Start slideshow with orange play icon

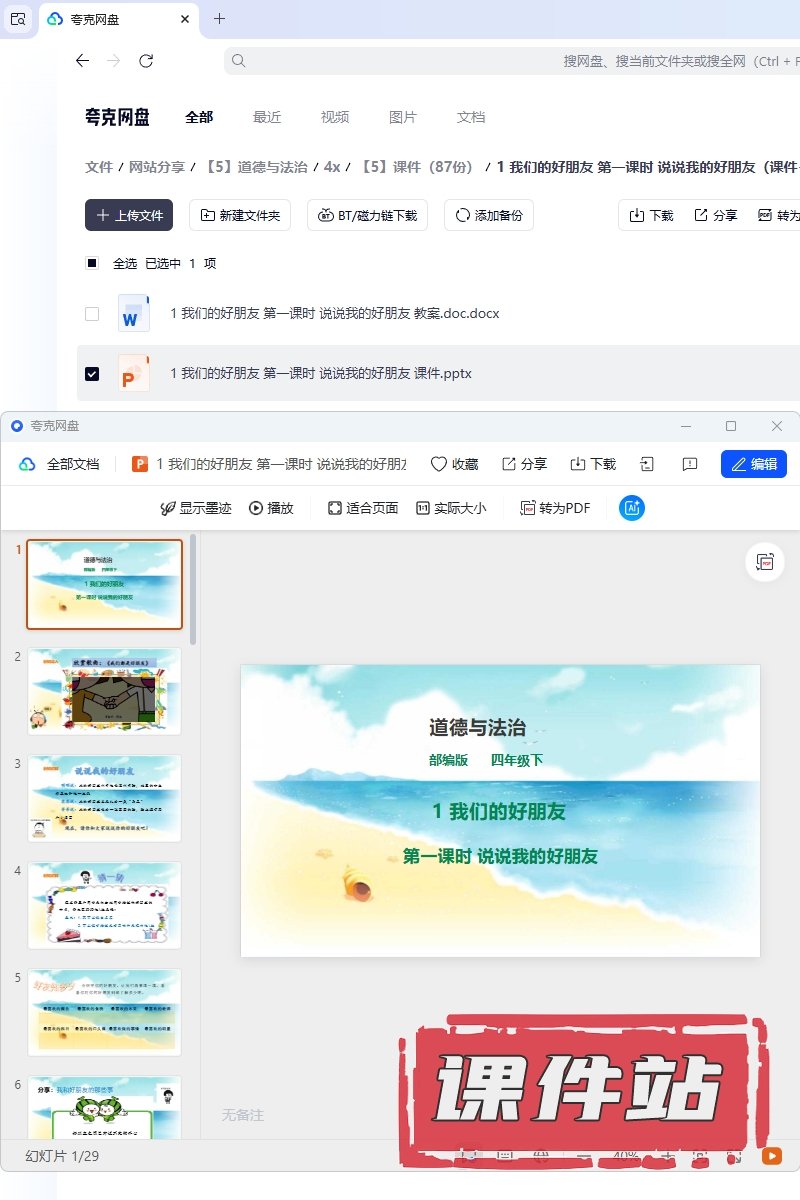(772, 1156)
